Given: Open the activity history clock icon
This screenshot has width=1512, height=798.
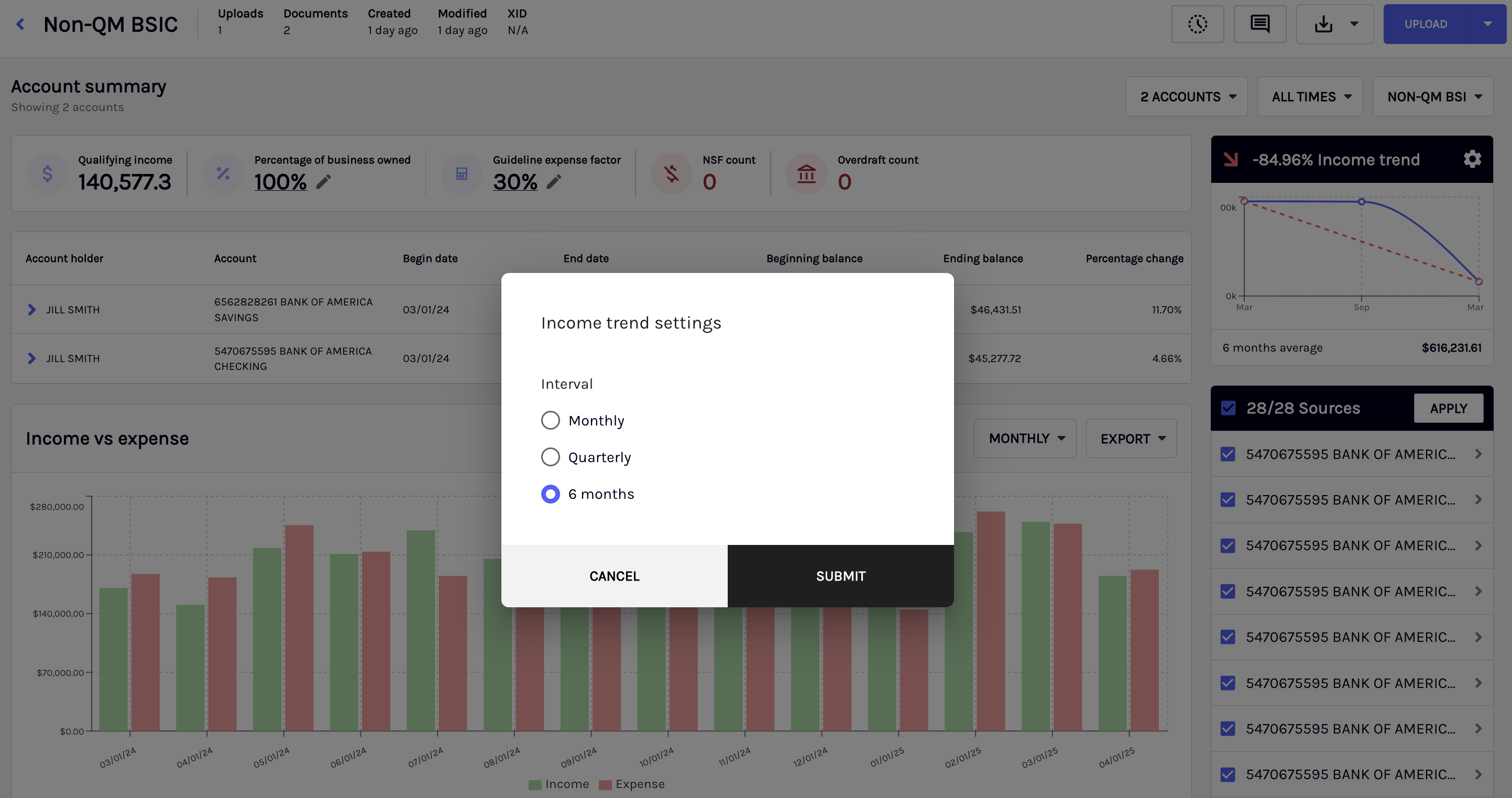Looking at the screenshot, I should point(1197,24).
